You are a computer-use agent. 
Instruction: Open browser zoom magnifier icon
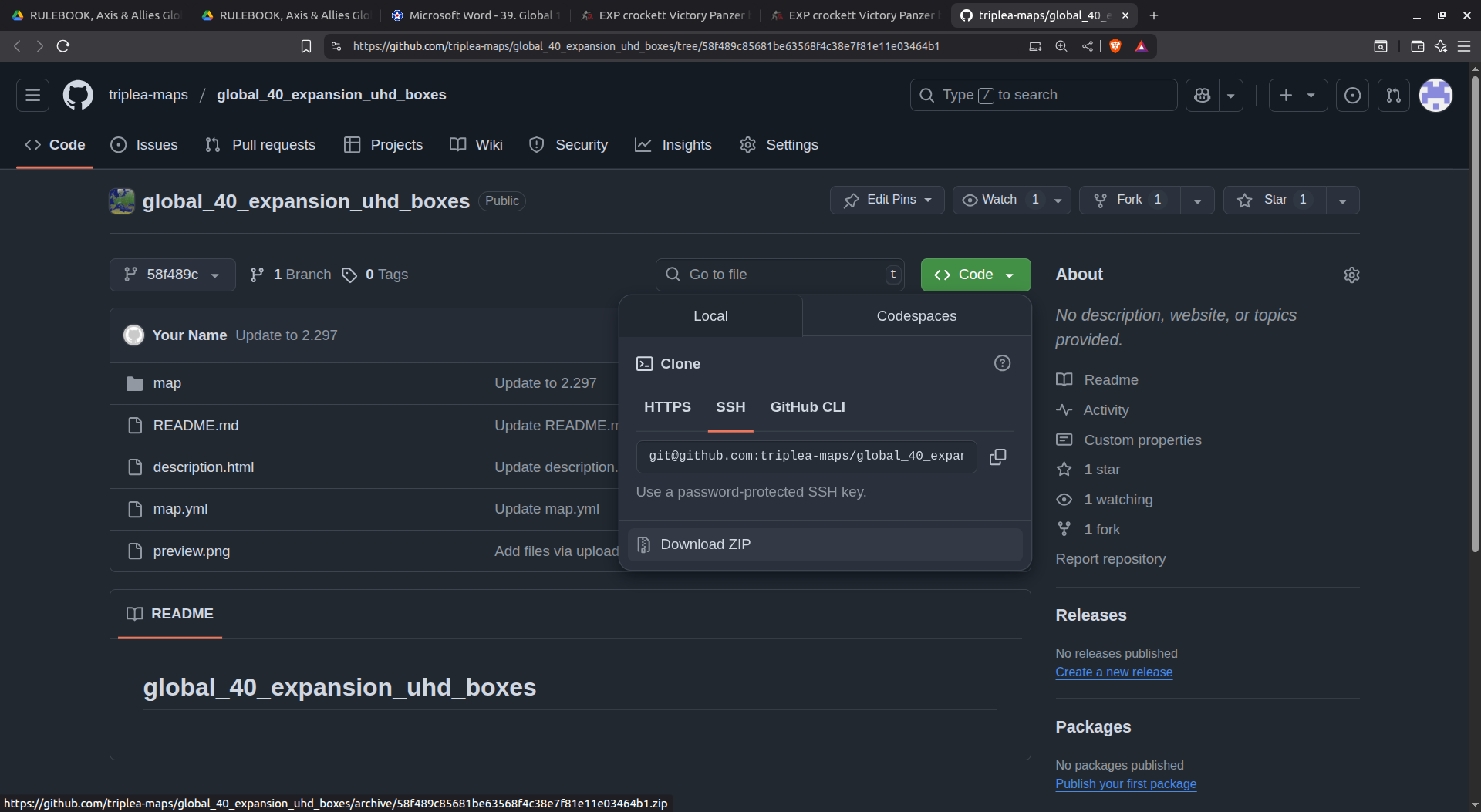tap(1061, 46)
